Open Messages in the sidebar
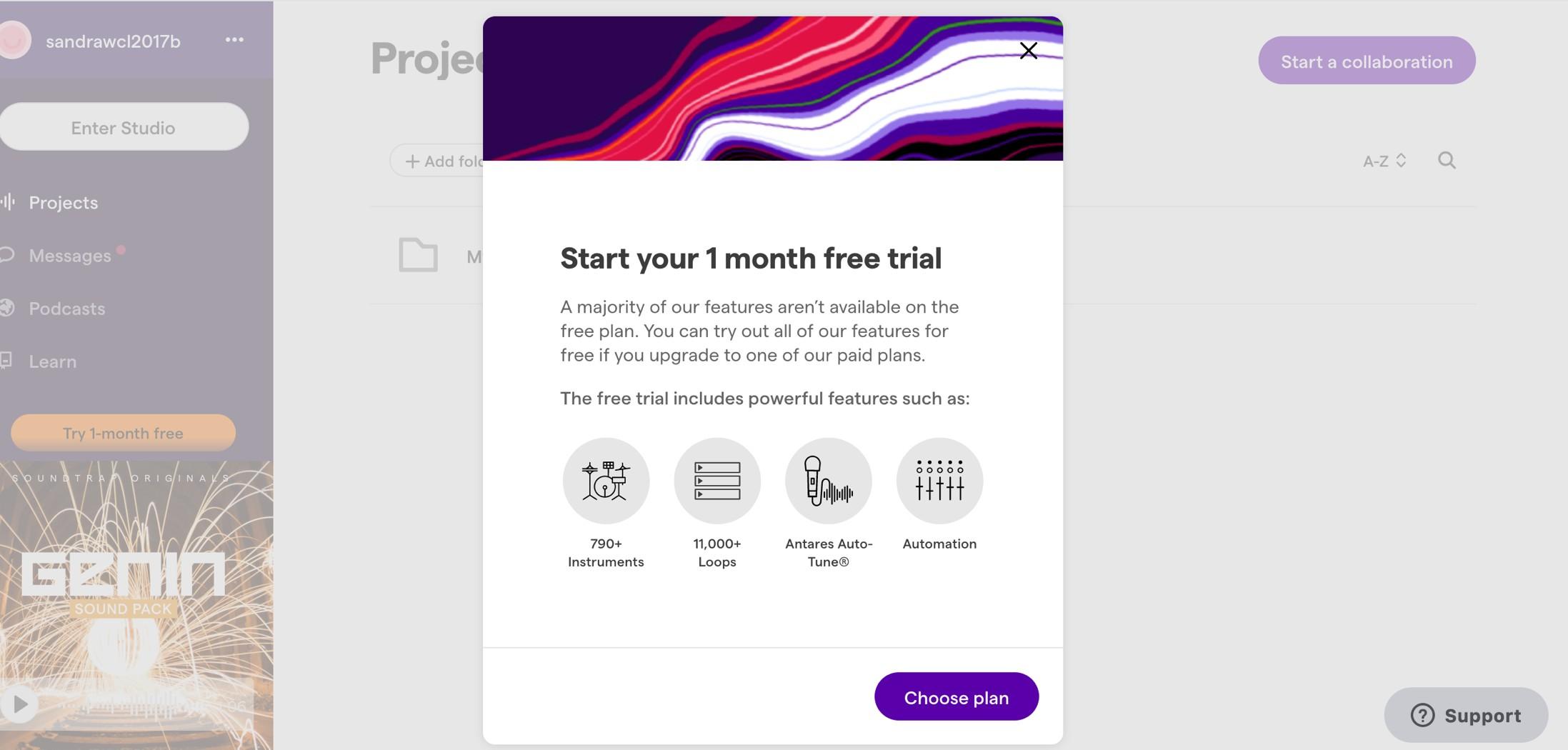1568x750 pixels. coord(69,256)
